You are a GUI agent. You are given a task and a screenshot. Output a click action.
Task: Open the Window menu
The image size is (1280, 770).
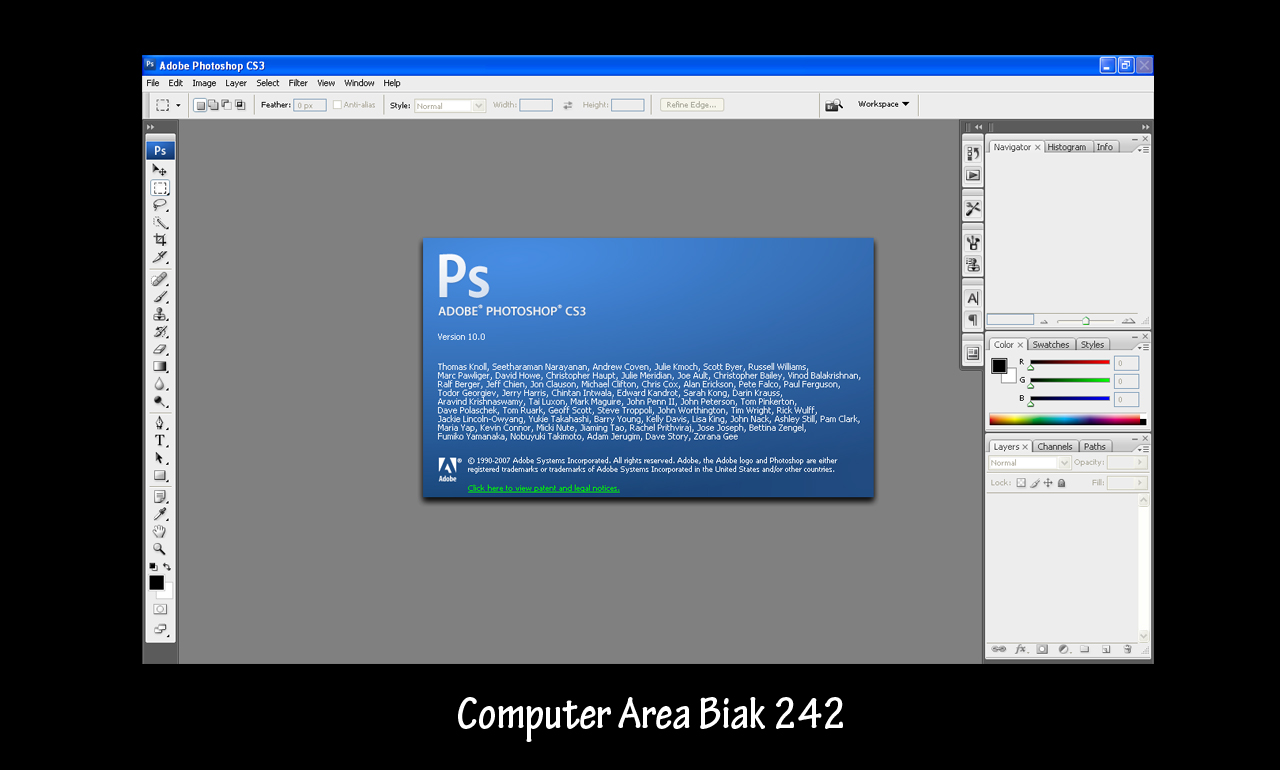(359, 83)
